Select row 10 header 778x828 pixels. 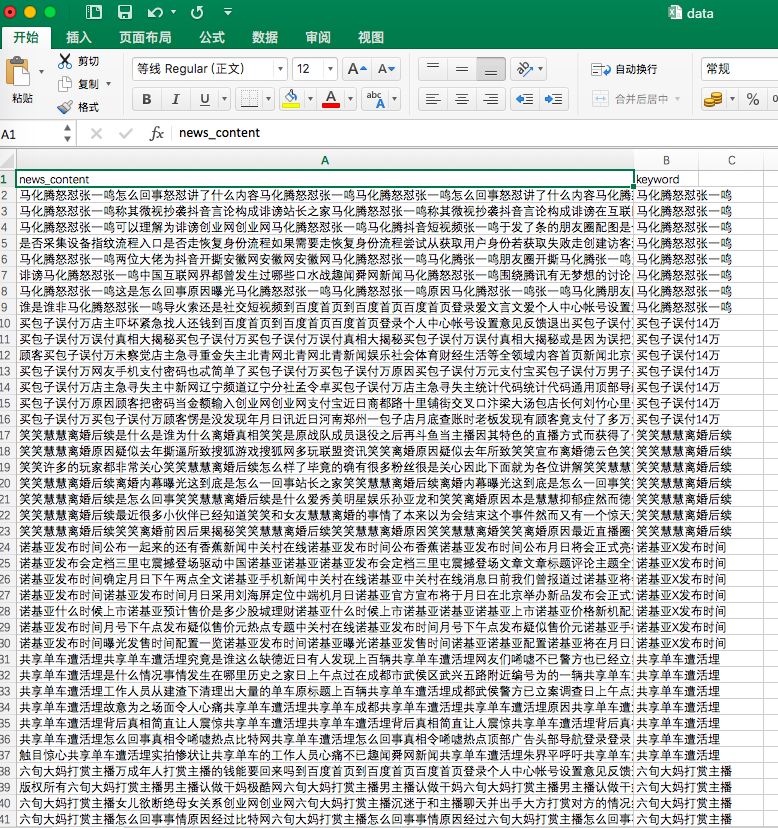click(6, 323)
